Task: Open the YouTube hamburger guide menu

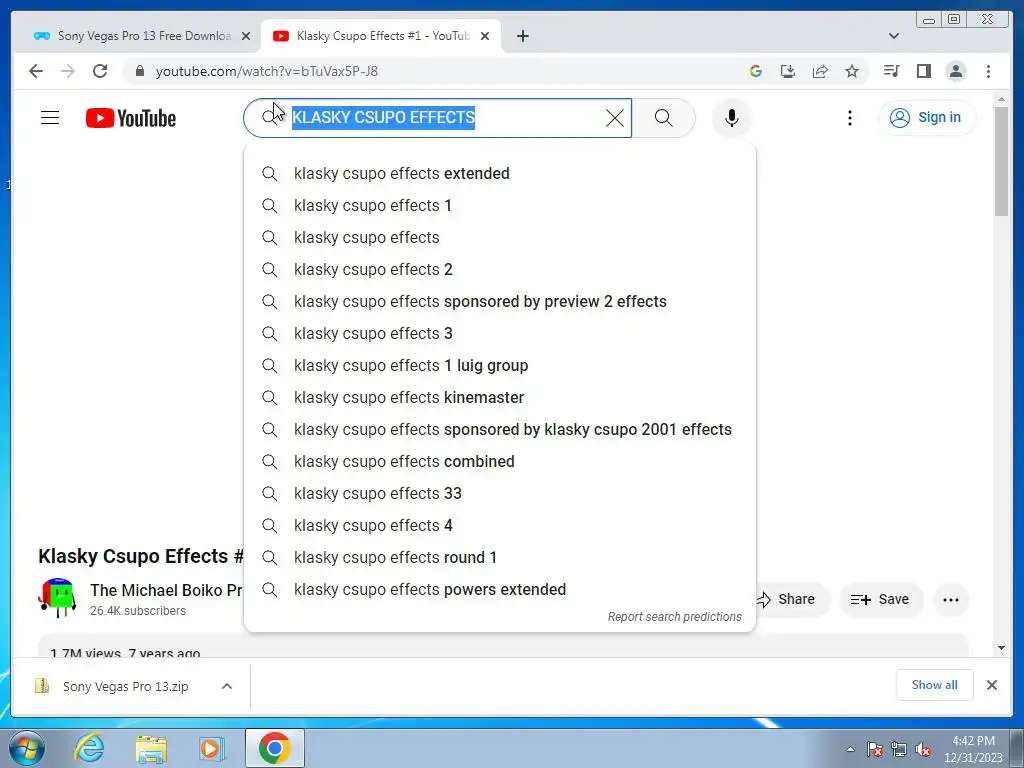Action: [50, 118]
